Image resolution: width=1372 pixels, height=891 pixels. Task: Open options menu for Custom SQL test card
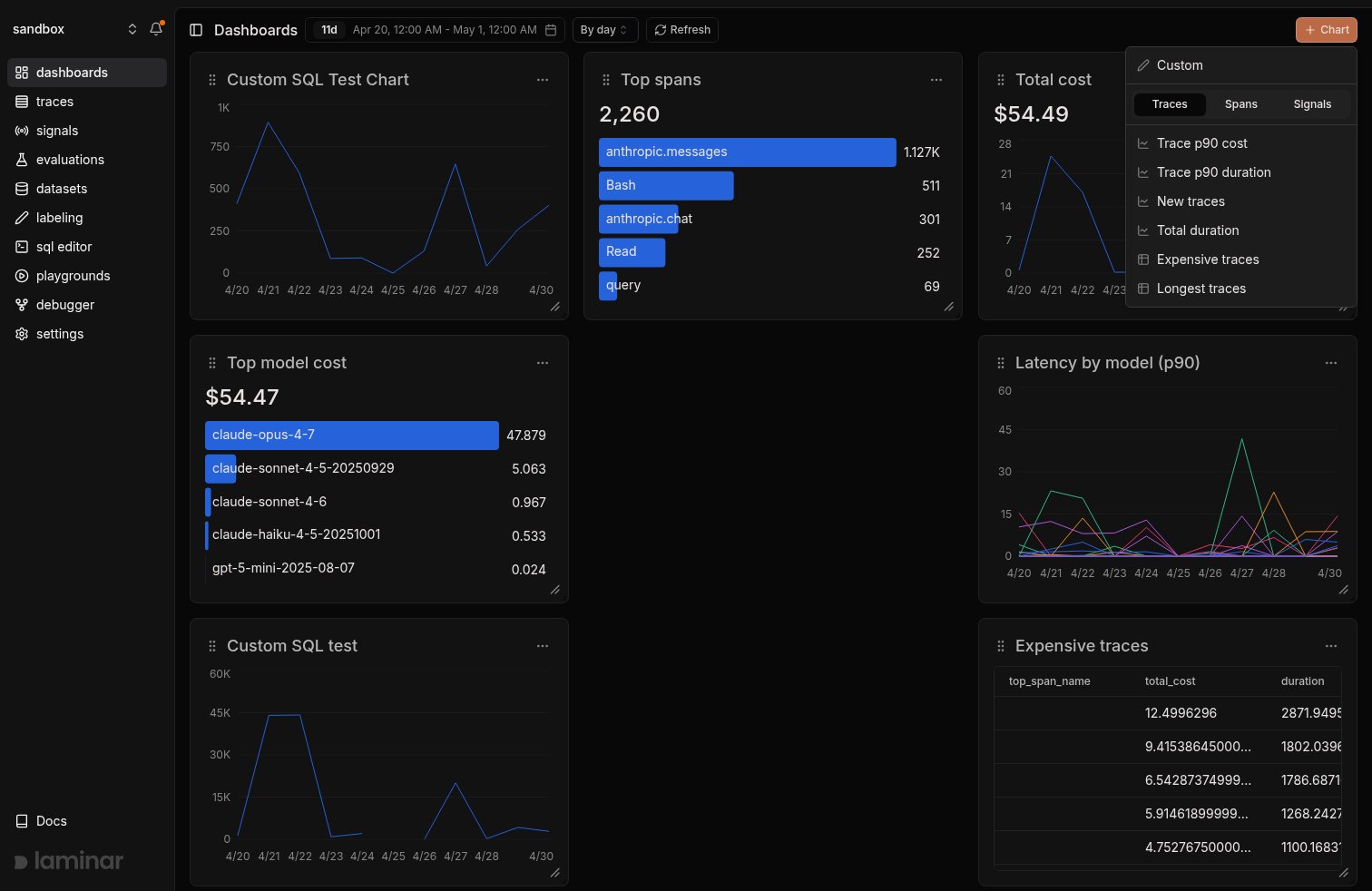[543, 646]
